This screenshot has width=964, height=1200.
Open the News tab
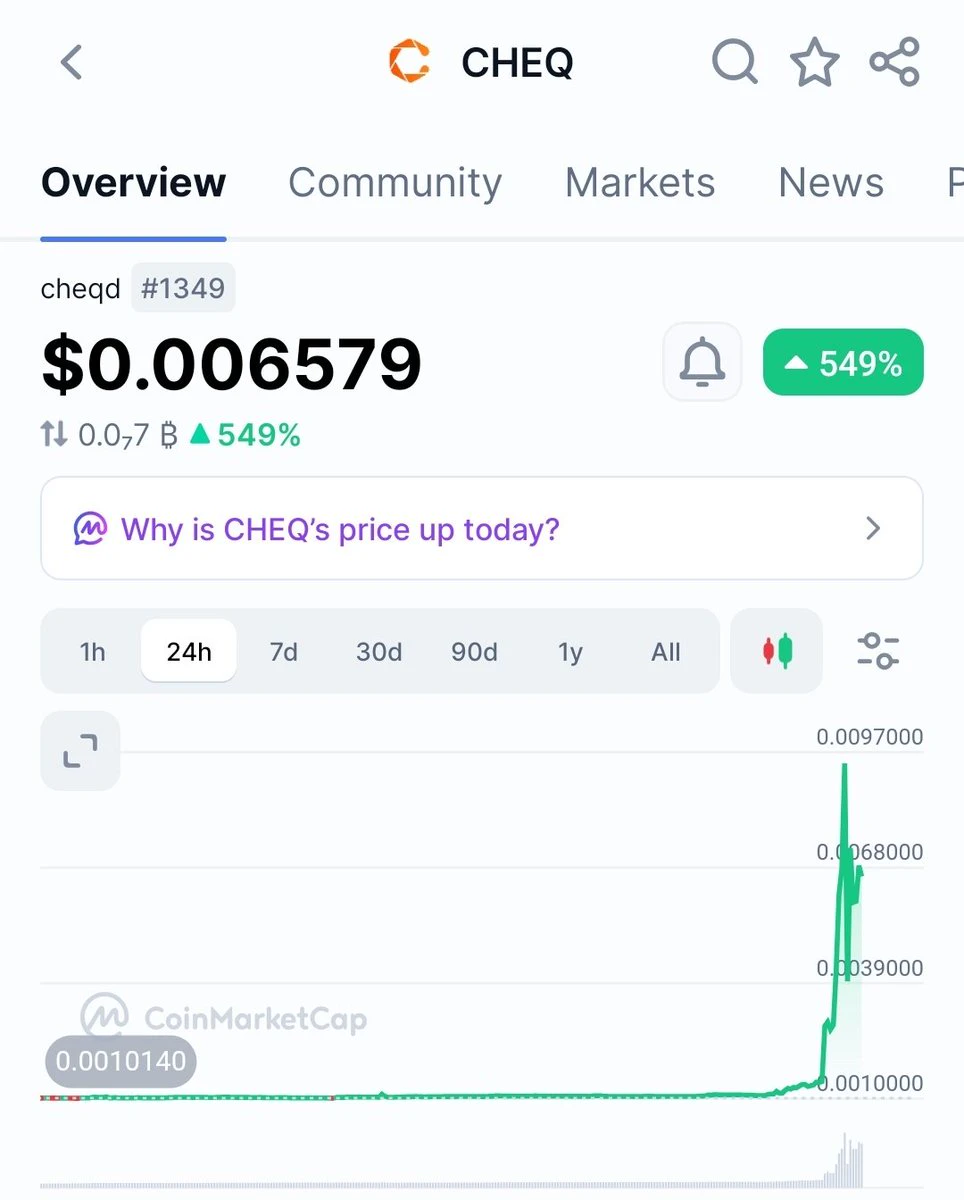click(x=831, y=183)
